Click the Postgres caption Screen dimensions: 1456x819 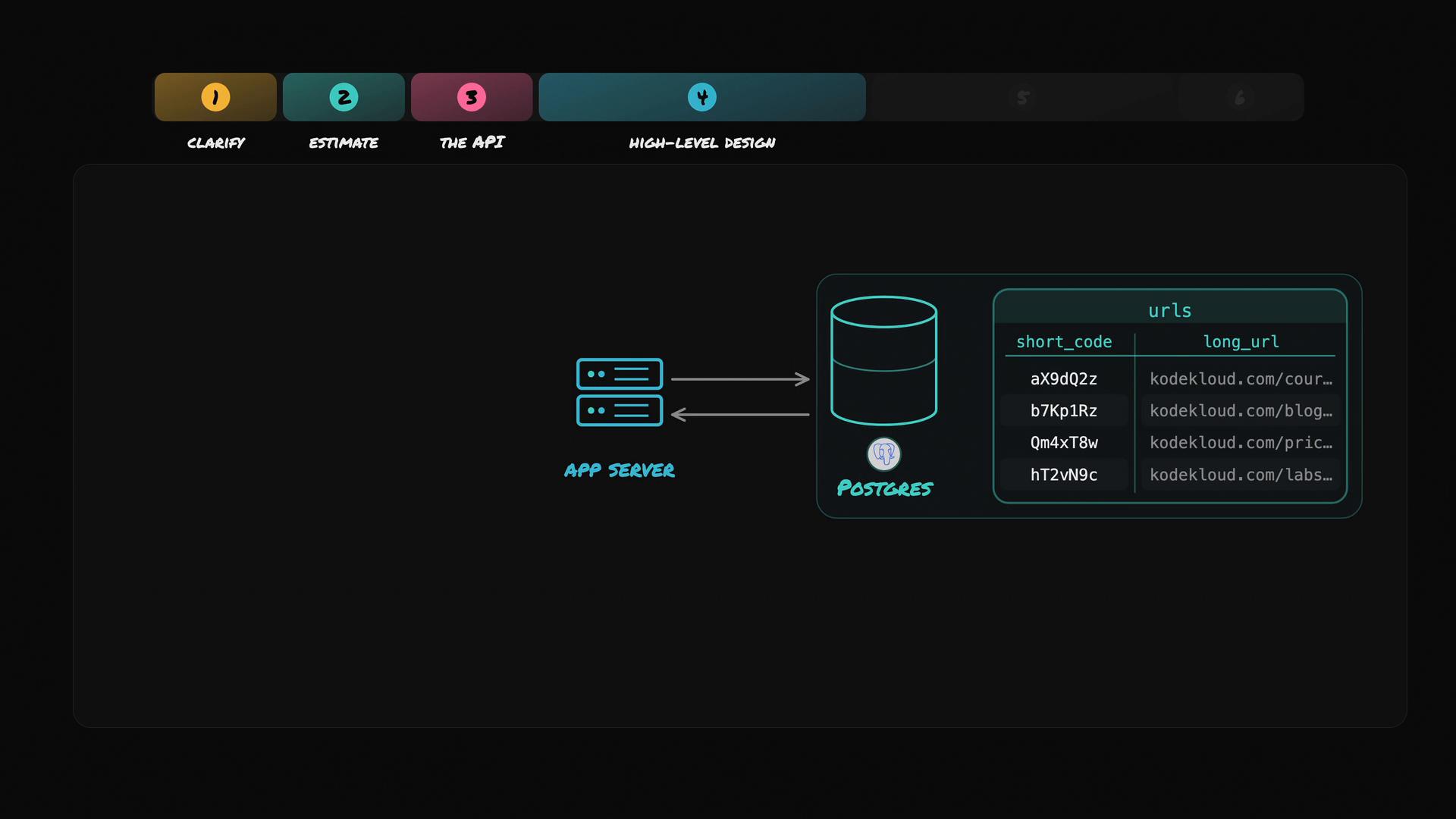pyautogui.click(x=884, y=488)
